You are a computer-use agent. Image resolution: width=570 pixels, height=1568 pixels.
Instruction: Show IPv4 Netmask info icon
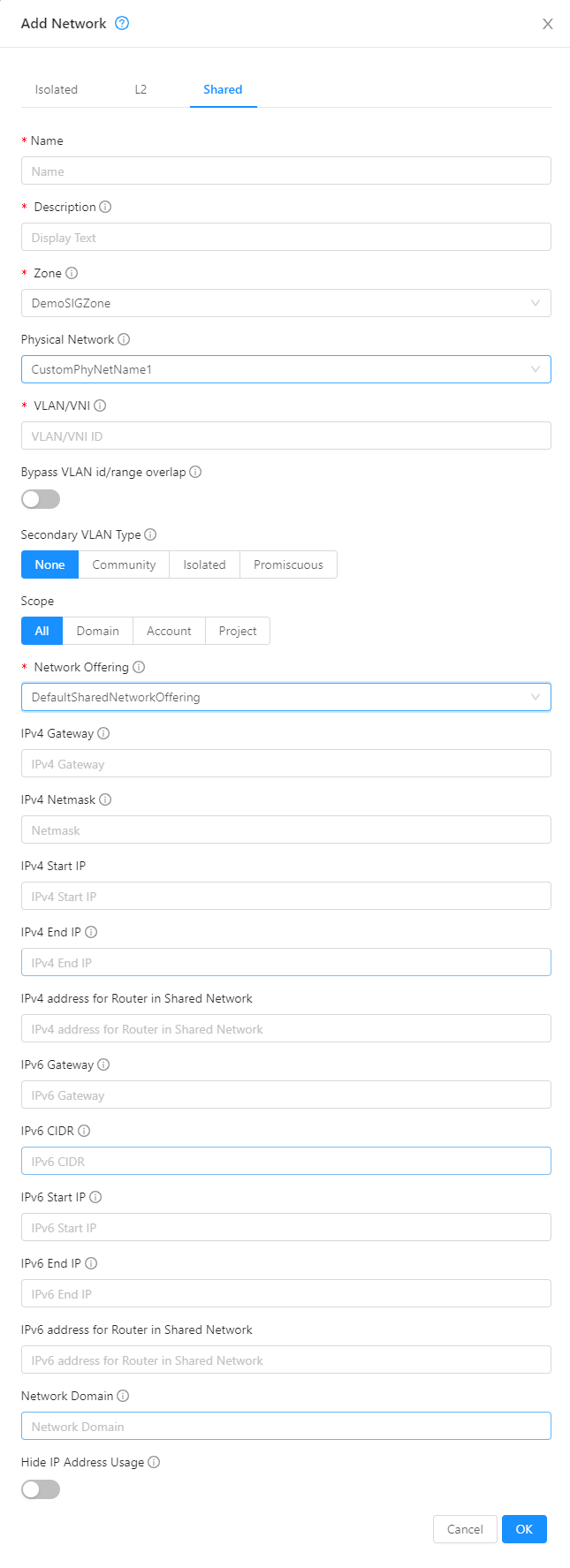pyautogui.click(x=105, y=799)
